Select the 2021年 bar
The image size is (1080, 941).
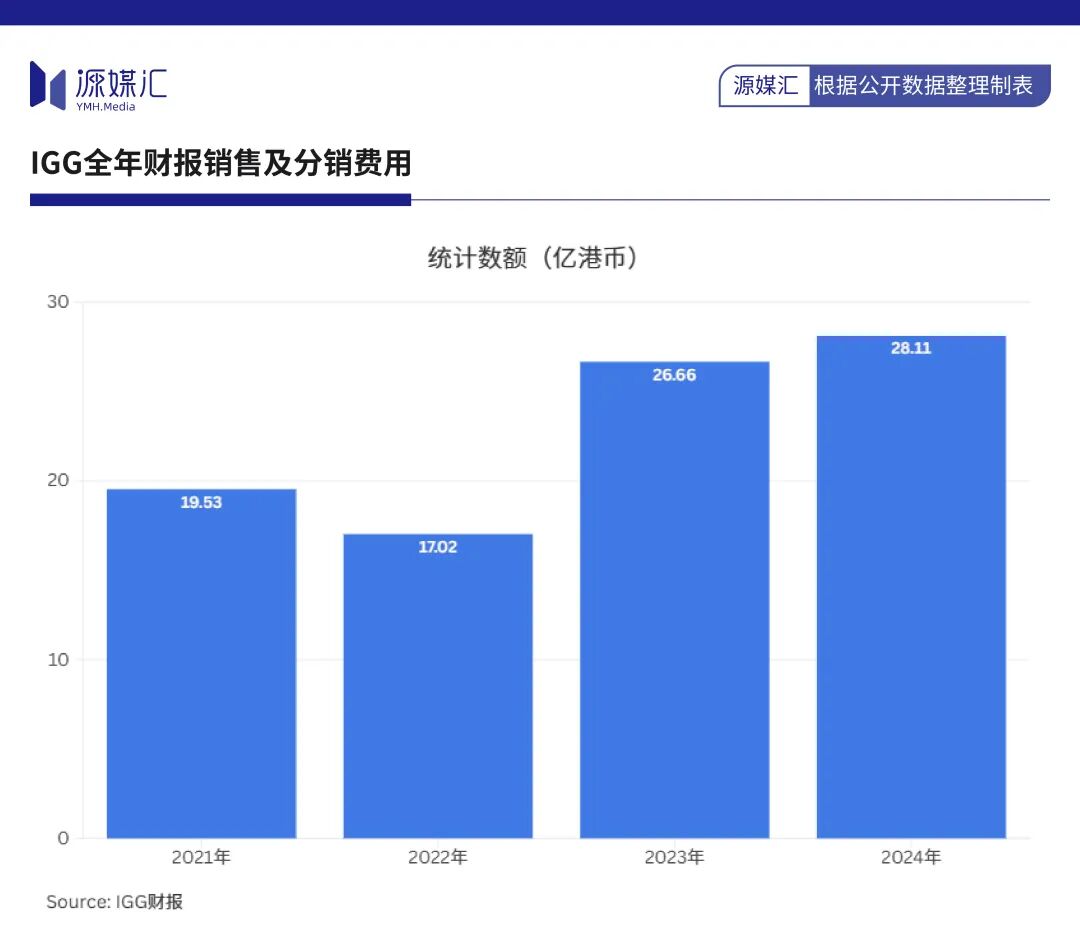tap(201, 663)
